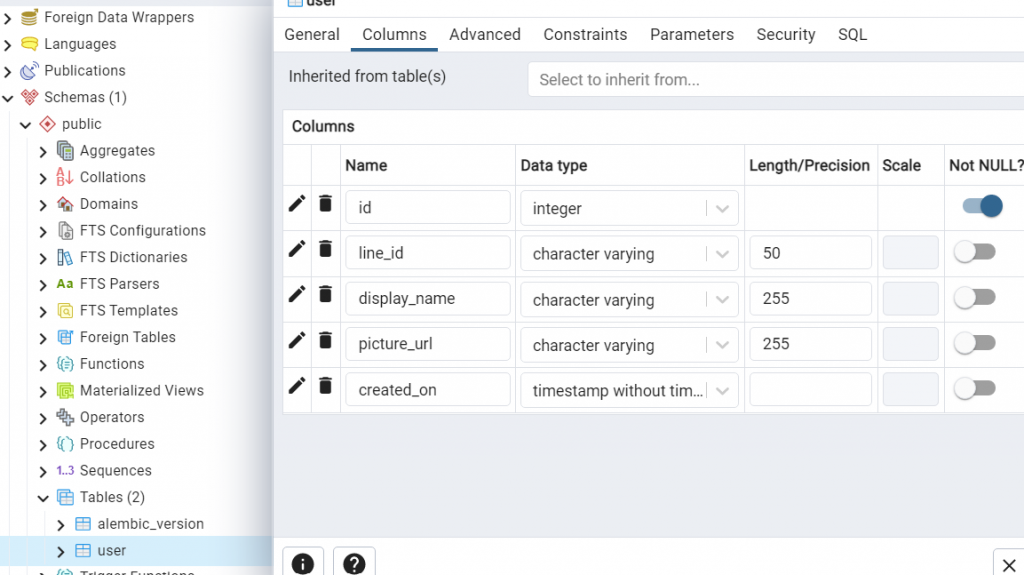Open the SQL tab
Screen dimensions: 1024x575
[852, 35]
